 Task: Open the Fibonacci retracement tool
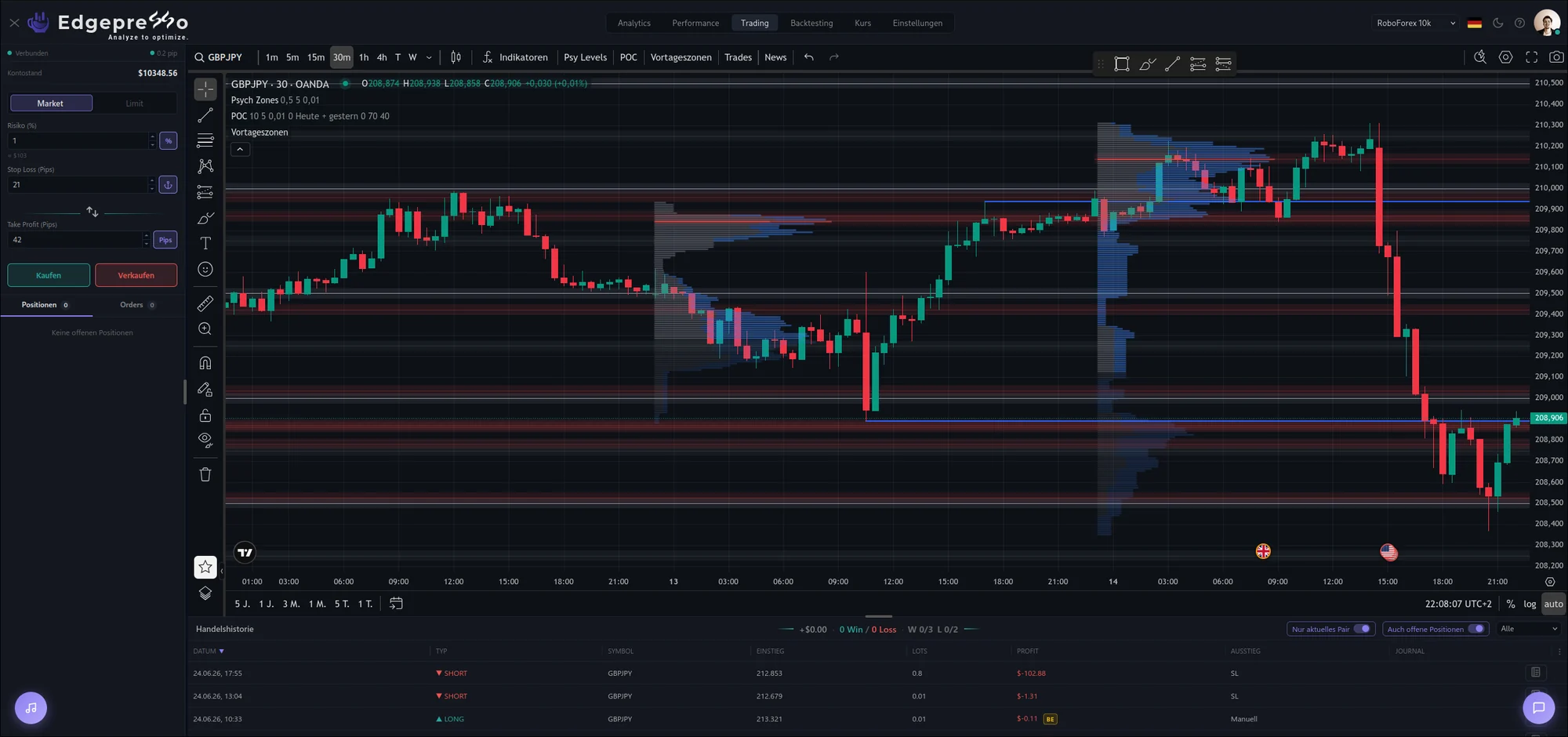205,140
